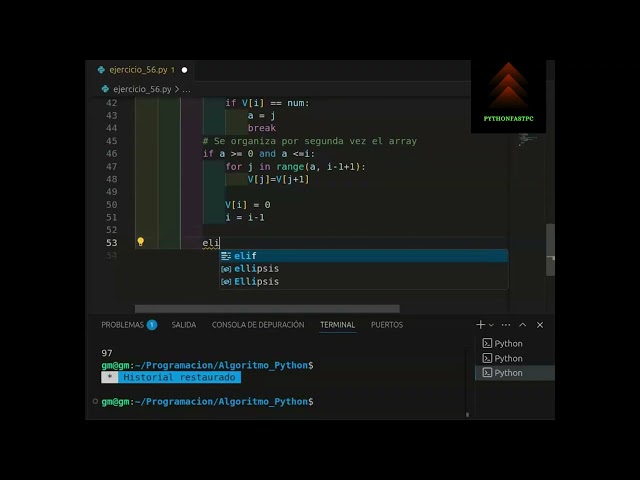The image size is (640, 480).
Task: Click the comment 'Se organiza por segunda vez el array'
Action: [x=309, y=141]
